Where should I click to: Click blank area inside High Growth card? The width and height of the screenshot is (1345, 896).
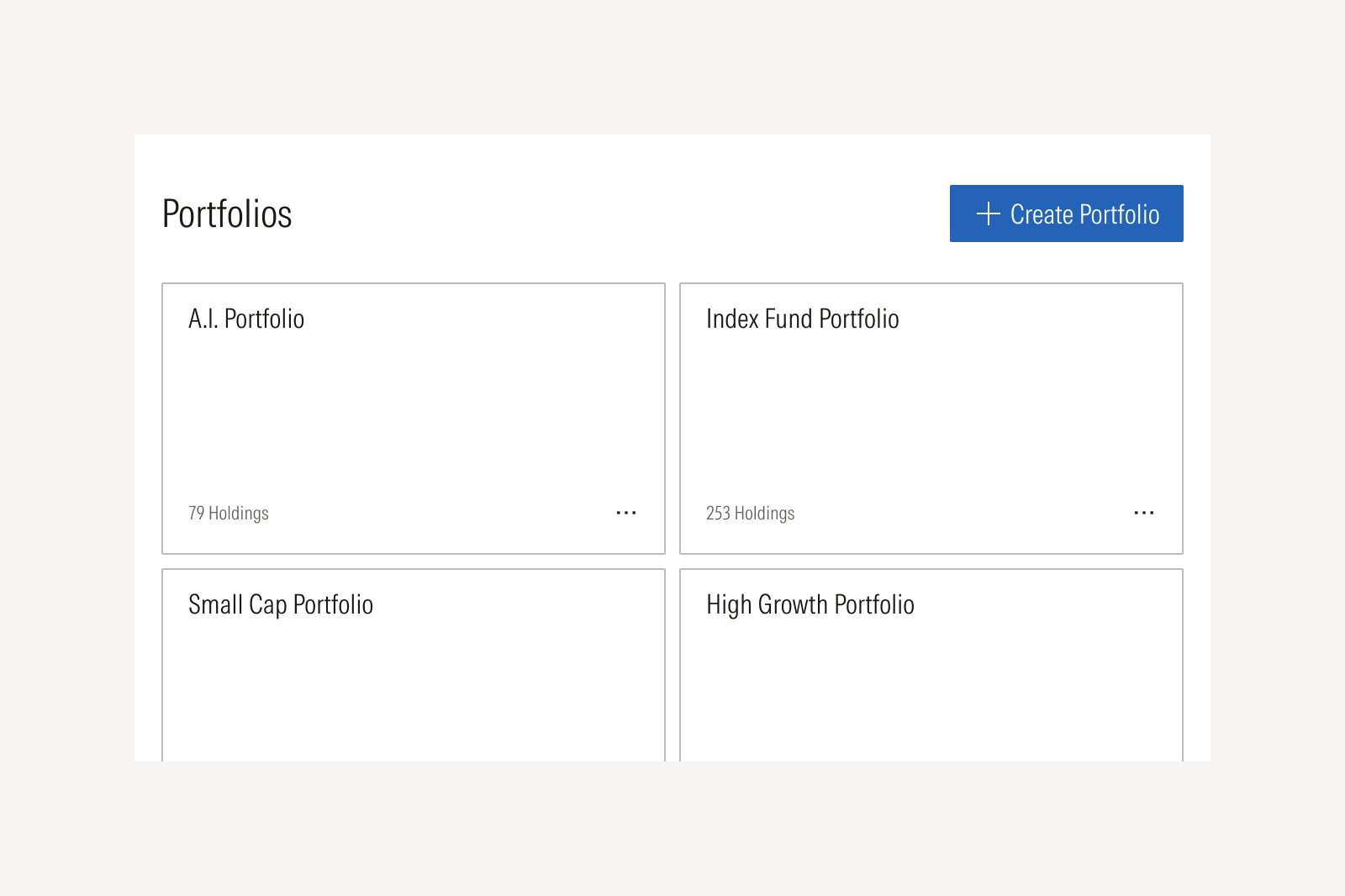point(931,689)
